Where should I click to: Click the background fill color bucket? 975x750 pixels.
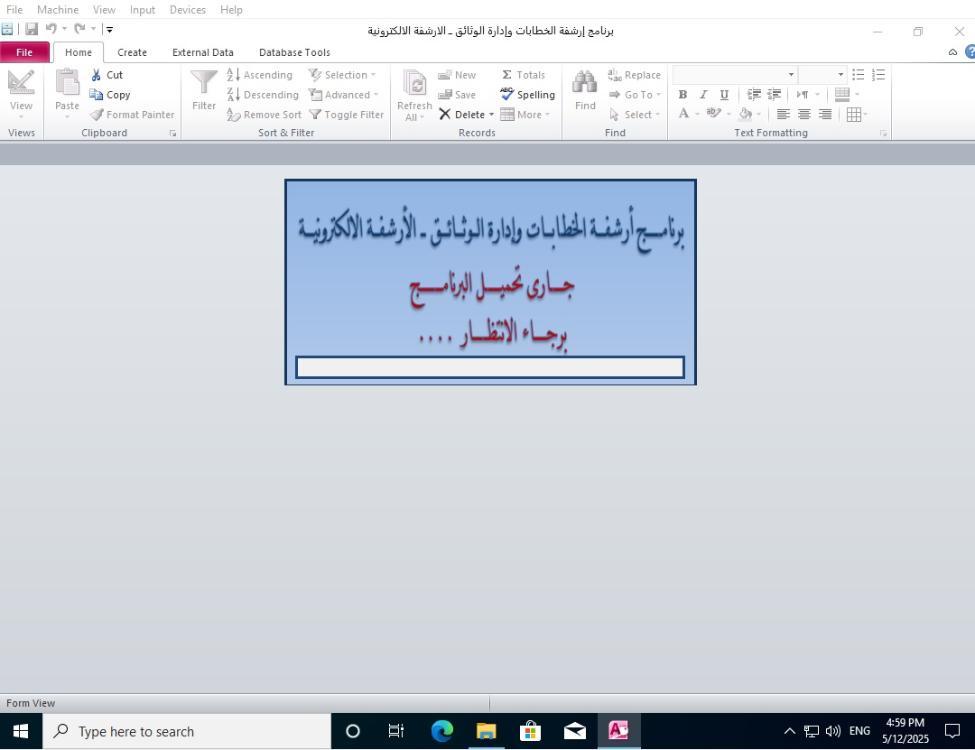[745, 114]
